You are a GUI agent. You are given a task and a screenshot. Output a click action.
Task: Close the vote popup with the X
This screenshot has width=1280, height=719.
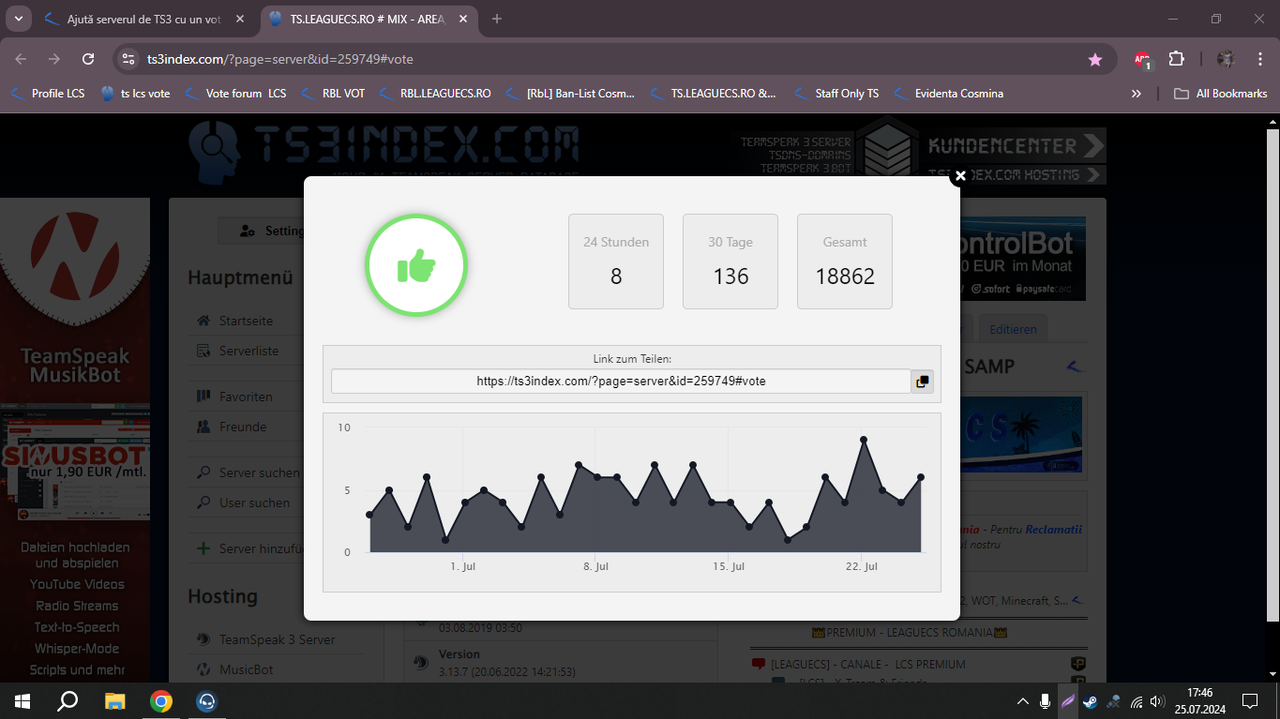[x=960, y=176]
